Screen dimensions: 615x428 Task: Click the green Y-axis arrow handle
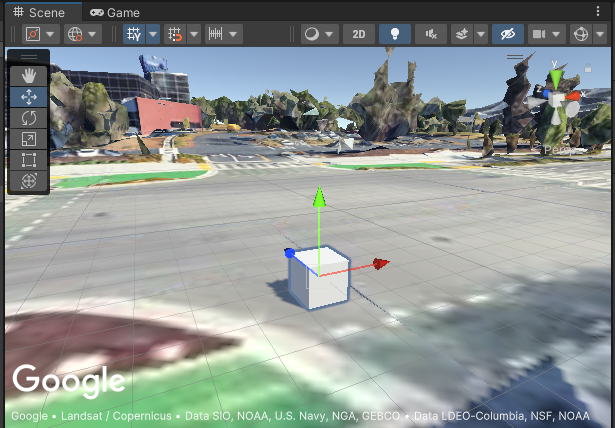[319, 197]
